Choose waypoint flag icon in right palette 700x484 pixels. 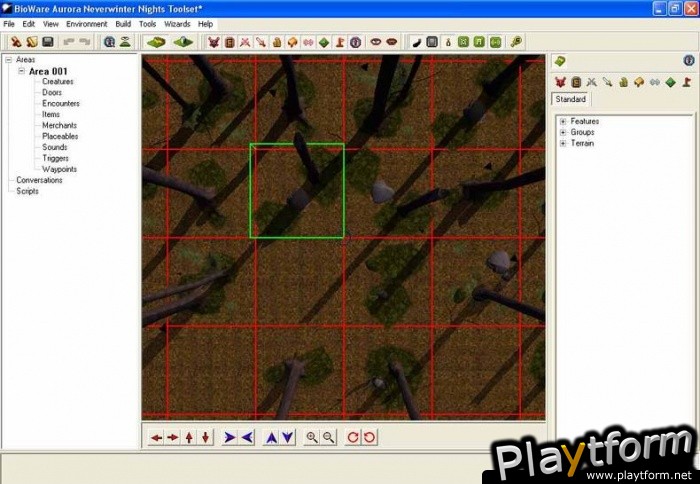[x=686, y=82]
